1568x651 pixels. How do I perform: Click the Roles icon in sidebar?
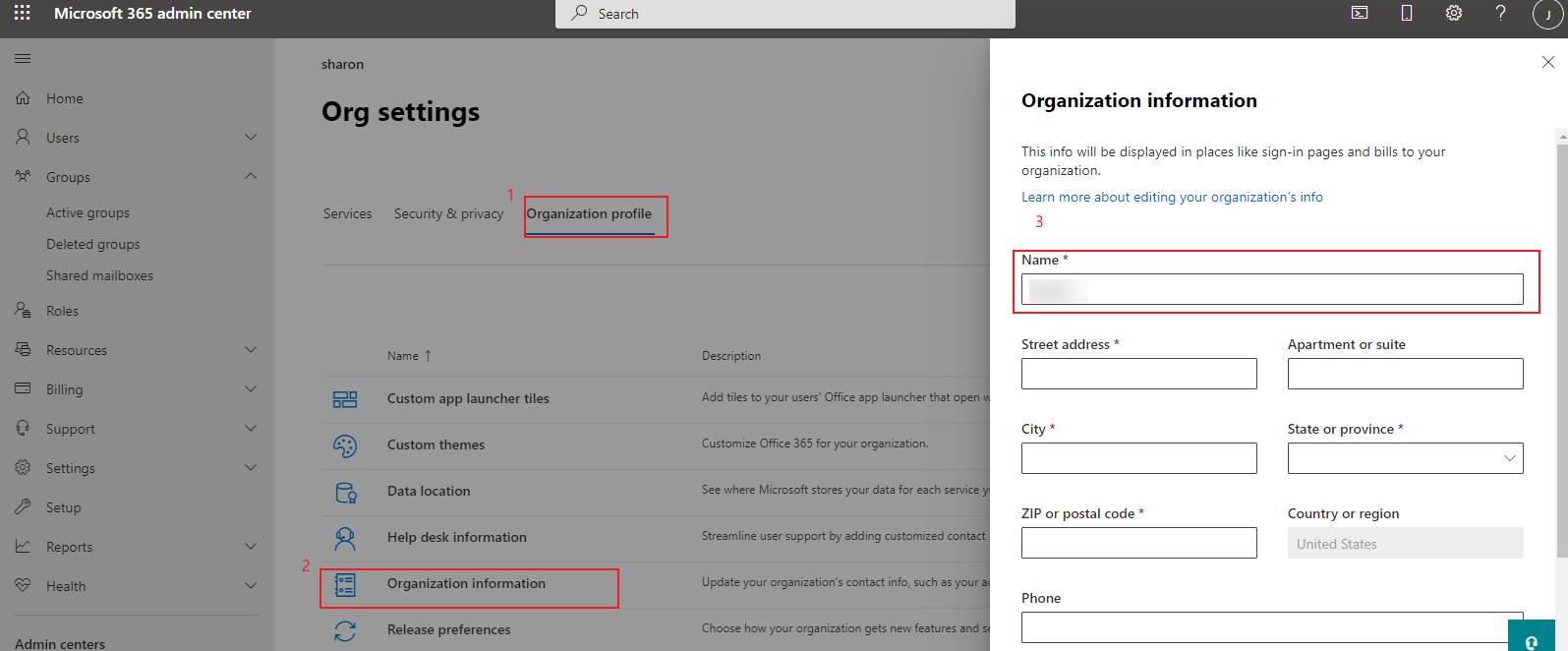coord(23,311)
